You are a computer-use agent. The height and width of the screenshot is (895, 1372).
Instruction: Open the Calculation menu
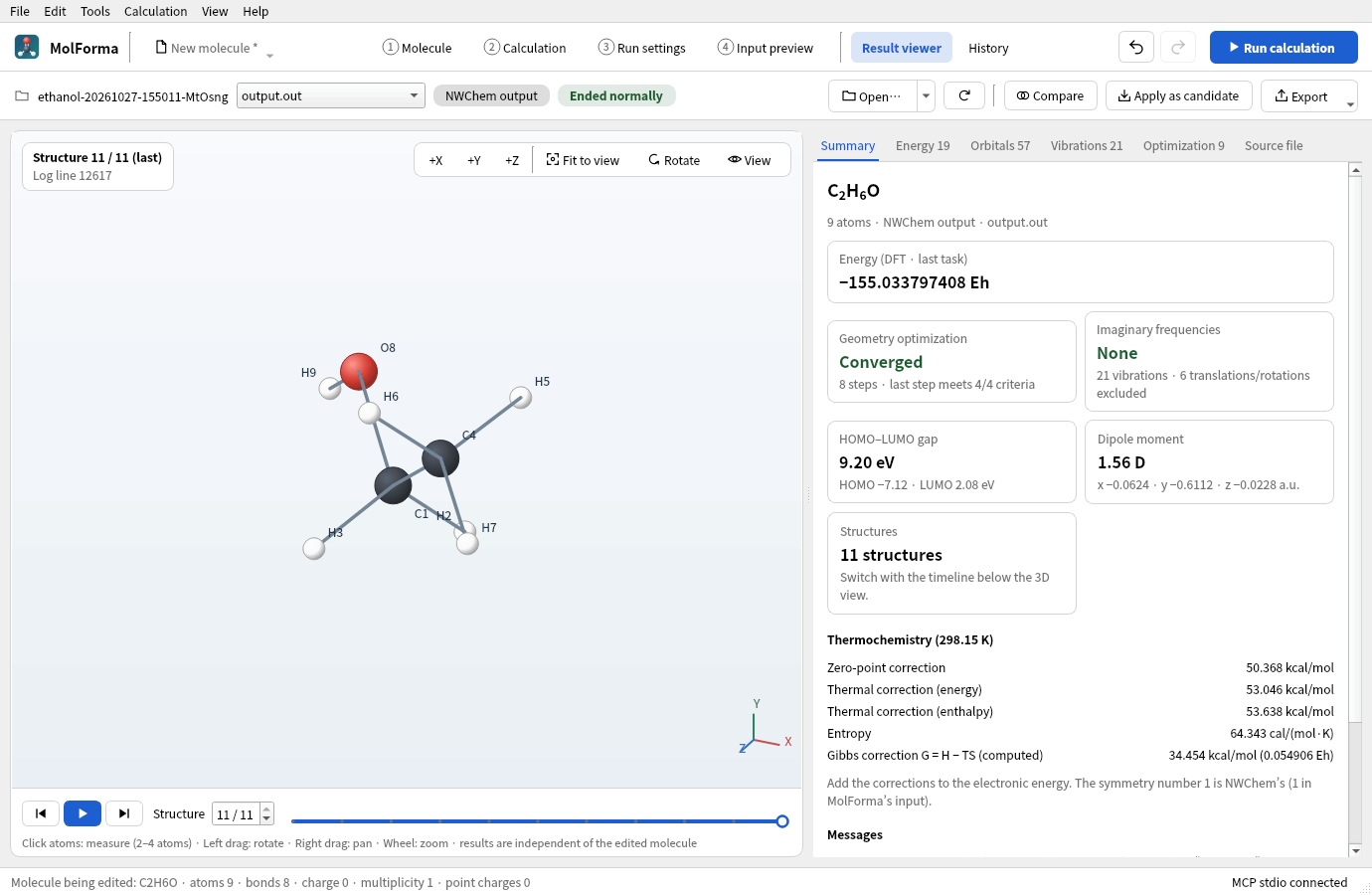coord(155,11)
